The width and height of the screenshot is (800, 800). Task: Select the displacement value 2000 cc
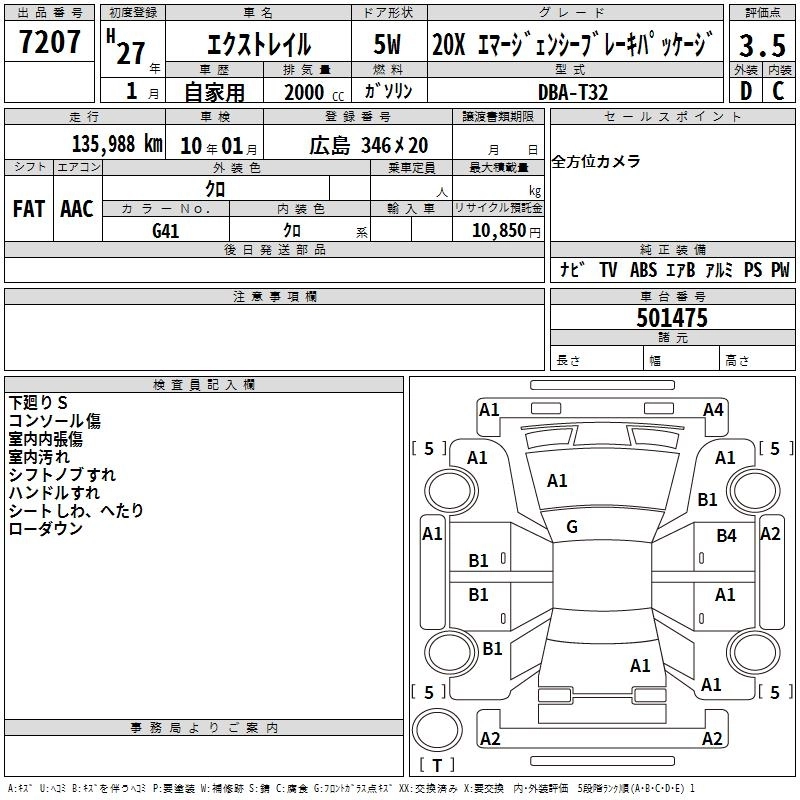(x=314, y=92)
